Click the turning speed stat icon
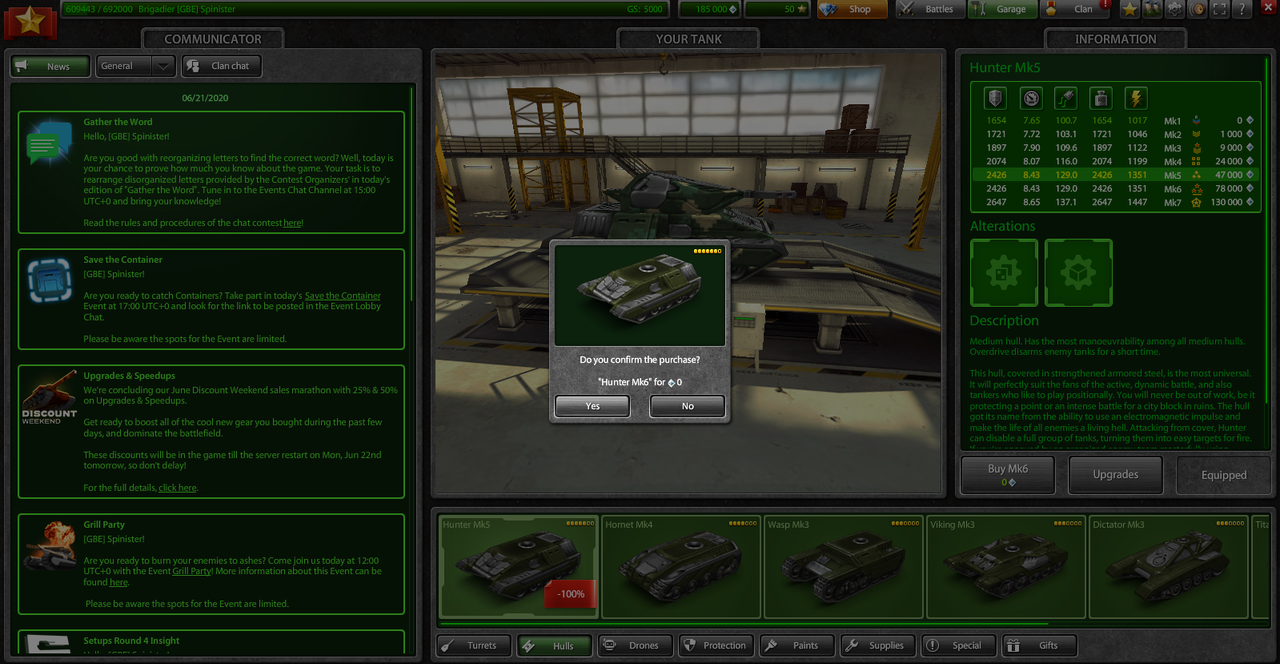 click(x=1066, y=98)
